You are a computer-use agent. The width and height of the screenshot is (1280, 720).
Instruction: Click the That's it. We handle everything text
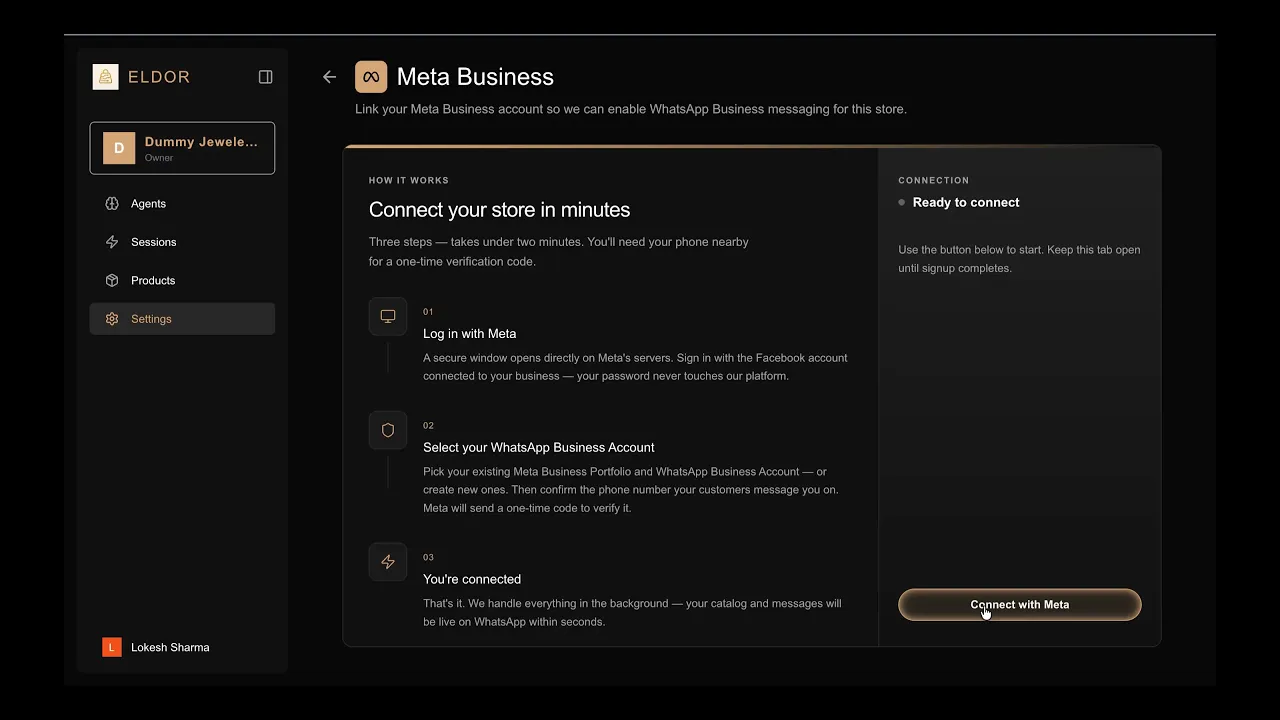[x=632, y=613]
